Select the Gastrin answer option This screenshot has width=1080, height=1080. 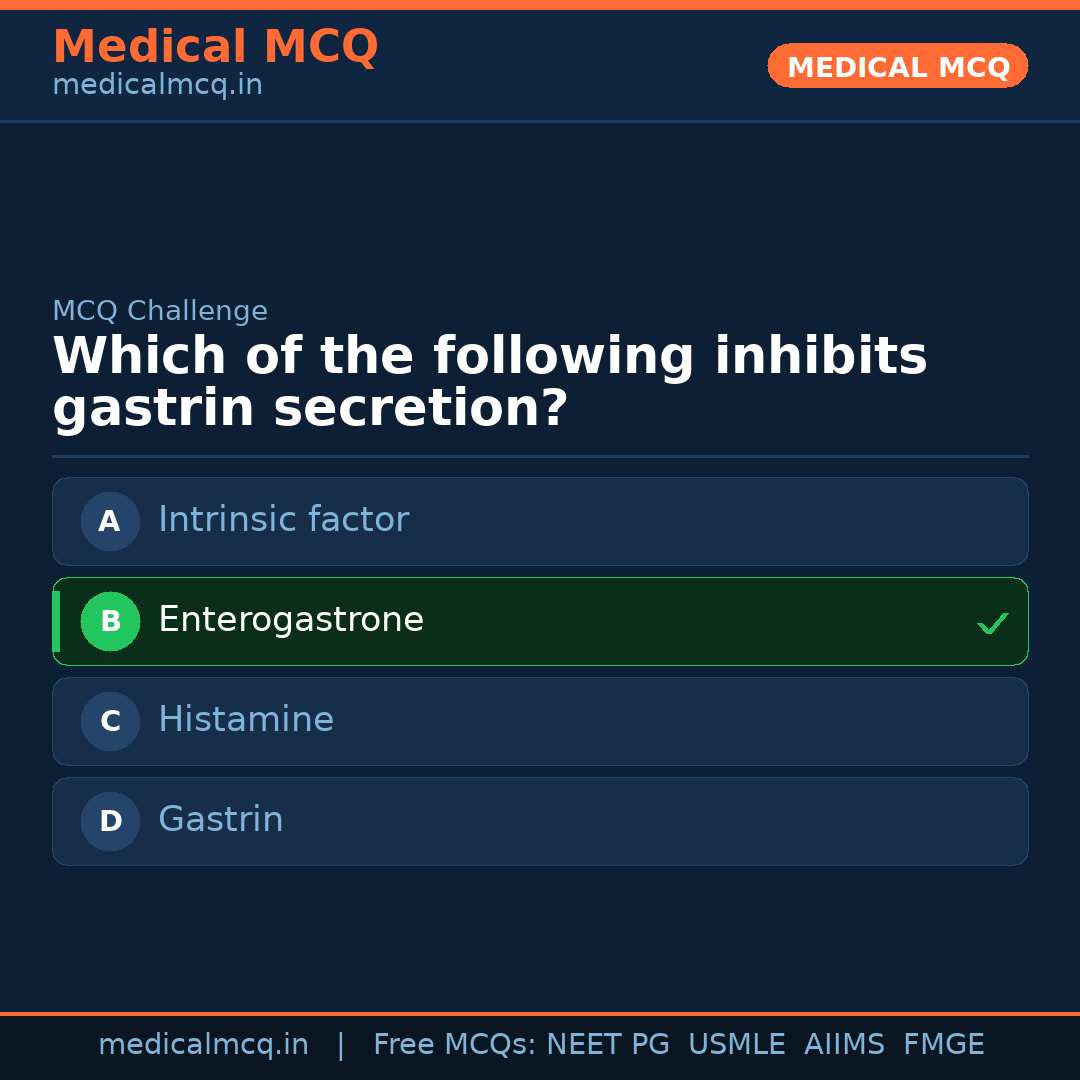click(x=540, y=821)
